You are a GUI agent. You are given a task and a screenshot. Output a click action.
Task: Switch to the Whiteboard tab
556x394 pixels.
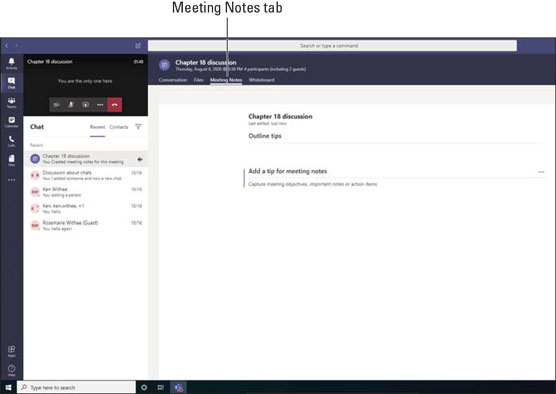coord(261,80)
